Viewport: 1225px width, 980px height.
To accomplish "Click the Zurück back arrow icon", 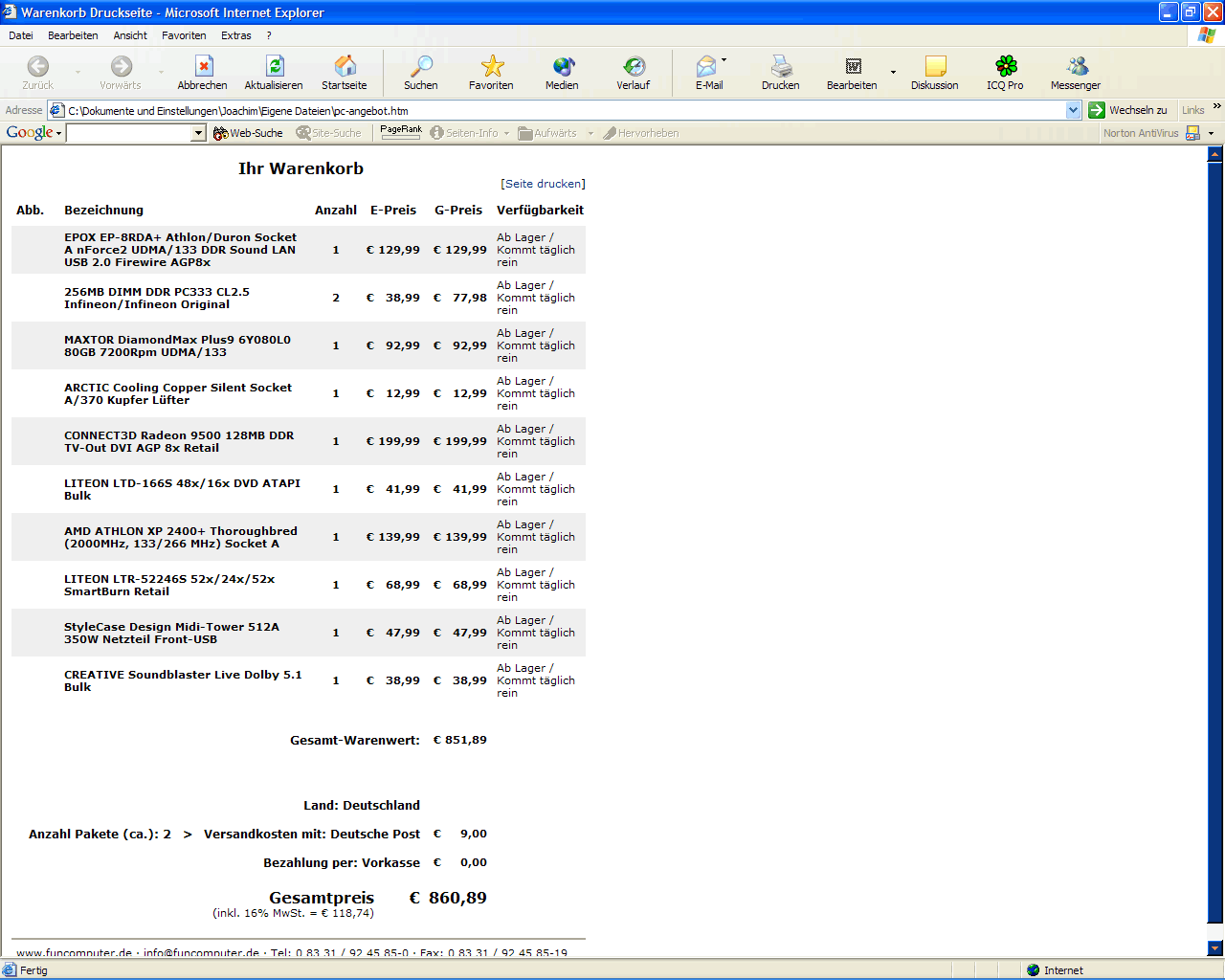I will [x=38, y=66].
